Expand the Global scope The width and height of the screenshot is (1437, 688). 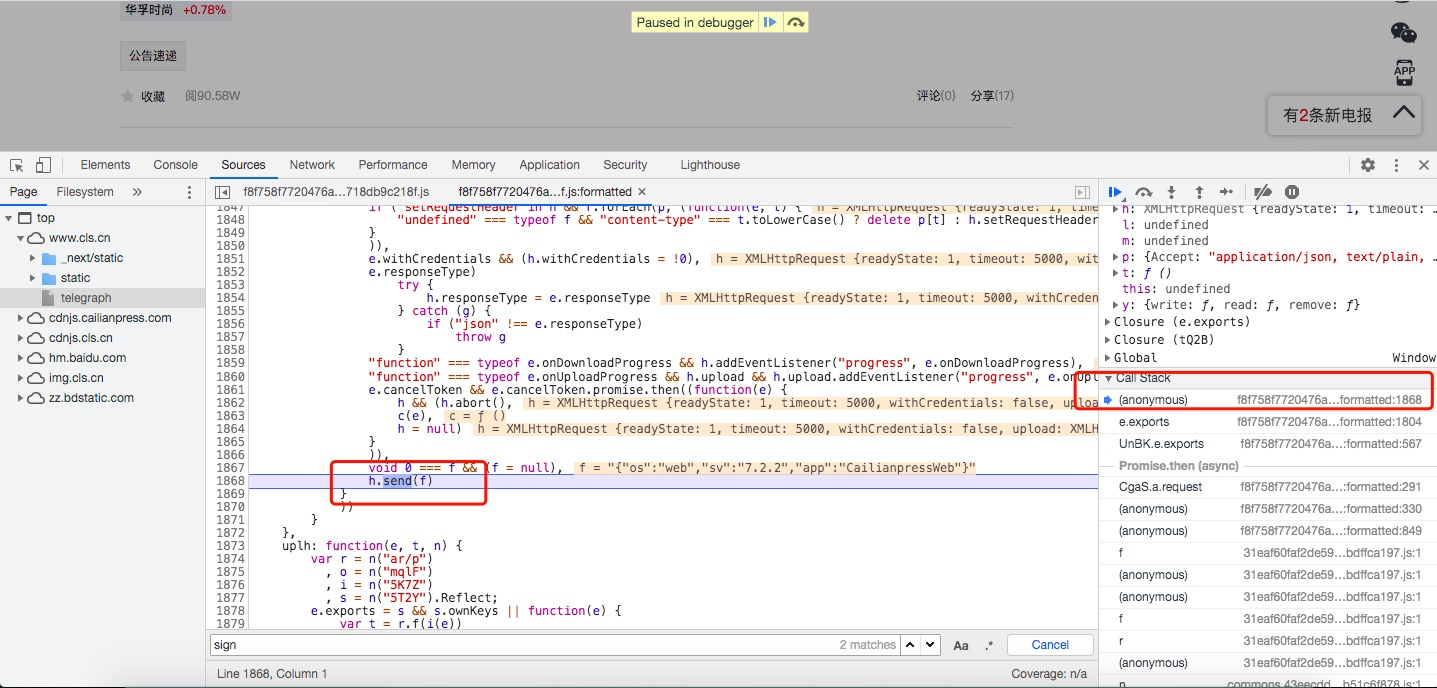pos(1107,358)
